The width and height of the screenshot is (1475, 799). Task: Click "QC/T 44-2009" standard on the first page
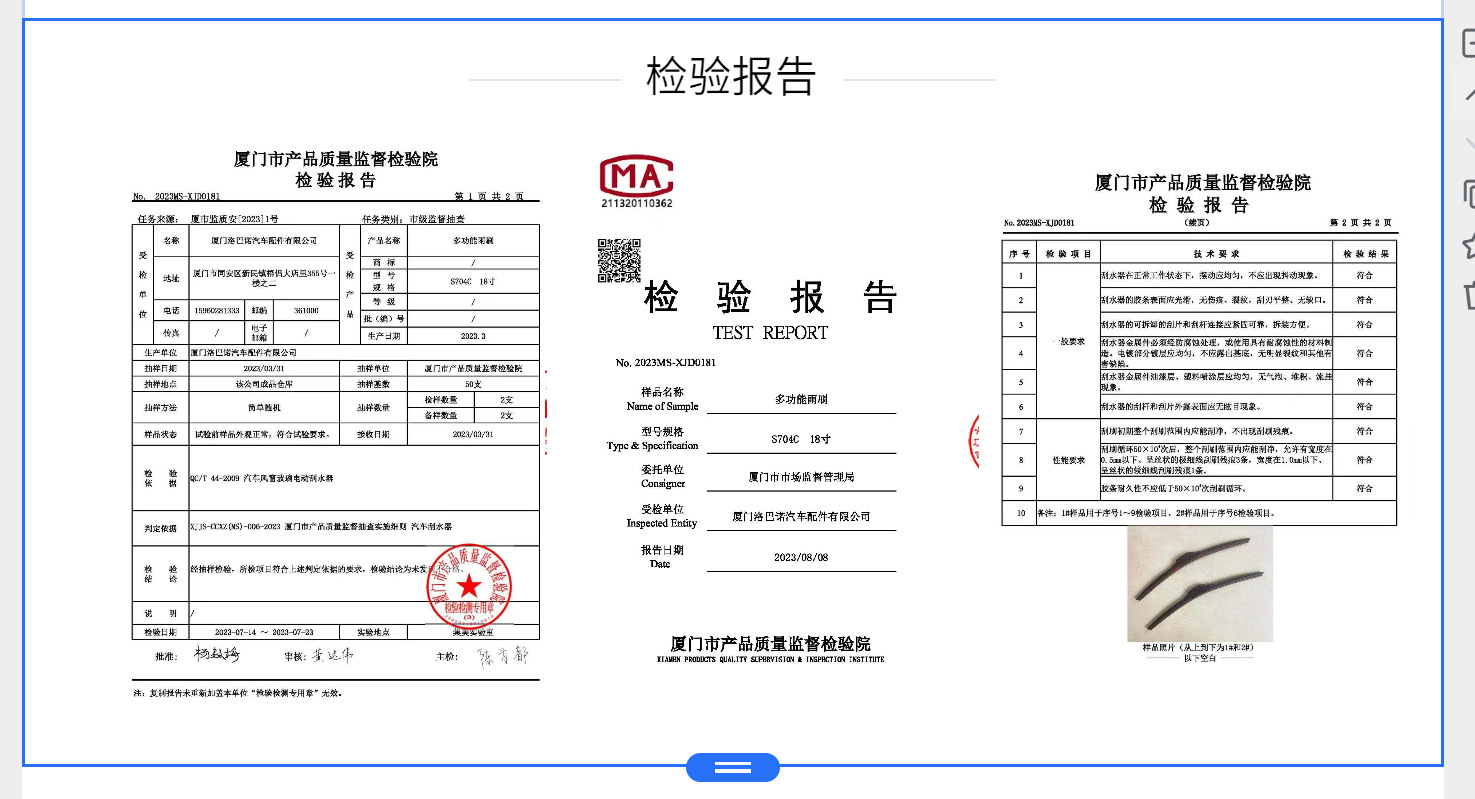point(215,478)
